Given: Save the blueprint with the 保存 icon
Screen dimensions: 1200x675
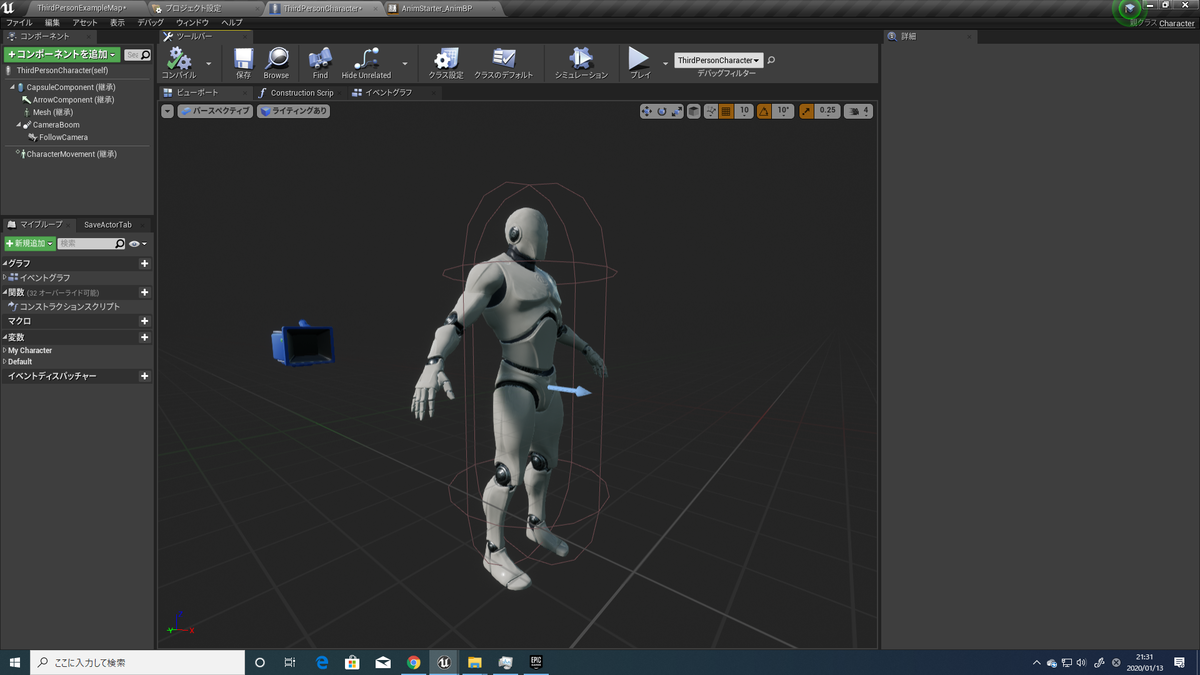Looking at the screenshot, I should click(243, 59).
